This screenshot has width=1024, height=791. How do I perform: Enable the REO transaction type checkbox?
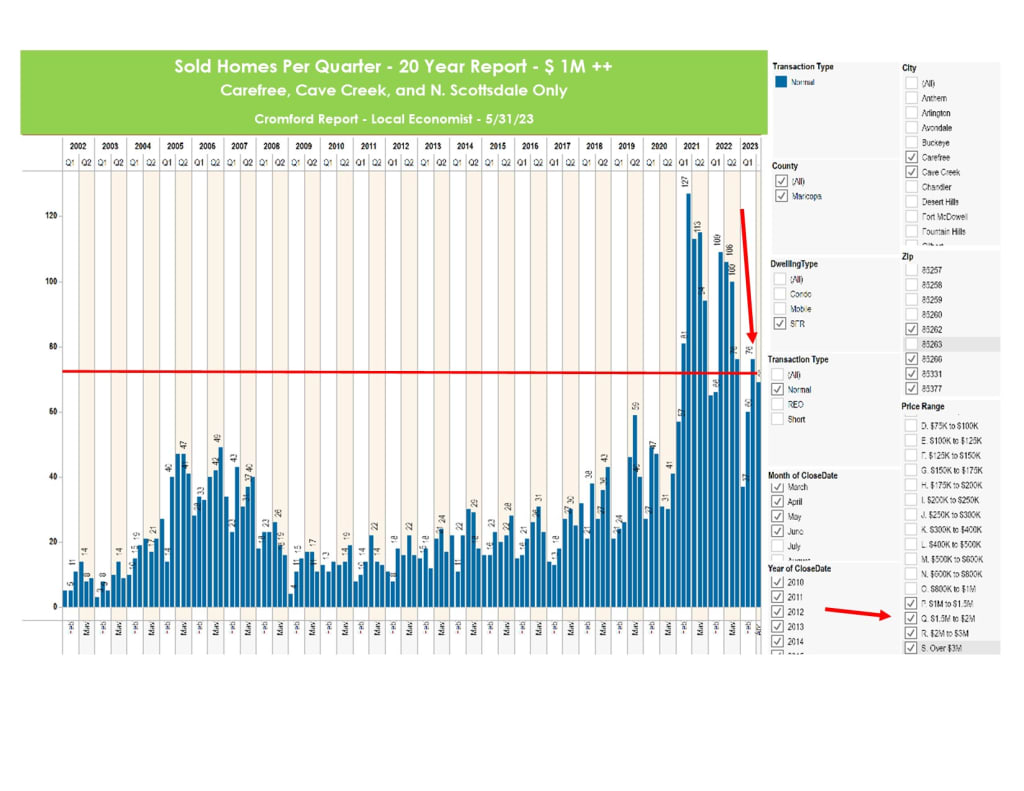coord(775,405)
